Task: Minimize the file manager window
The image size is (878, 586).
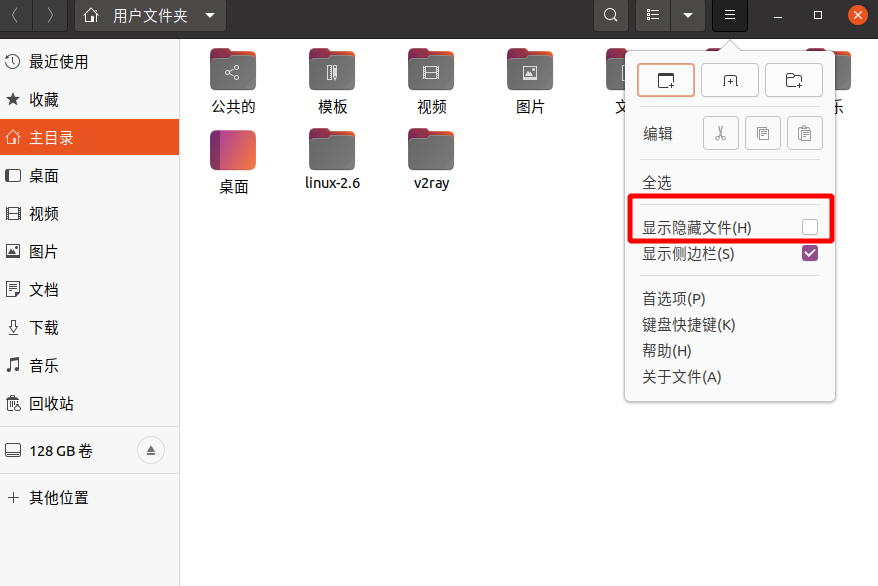Action: pyautogui.click(x=778, y=15)
